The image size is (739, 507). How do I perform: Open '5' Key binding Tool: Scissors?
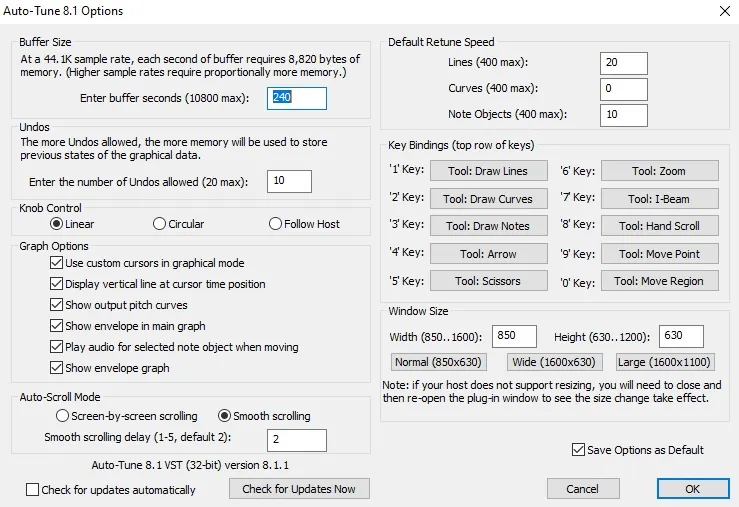(x=489, y=281)
